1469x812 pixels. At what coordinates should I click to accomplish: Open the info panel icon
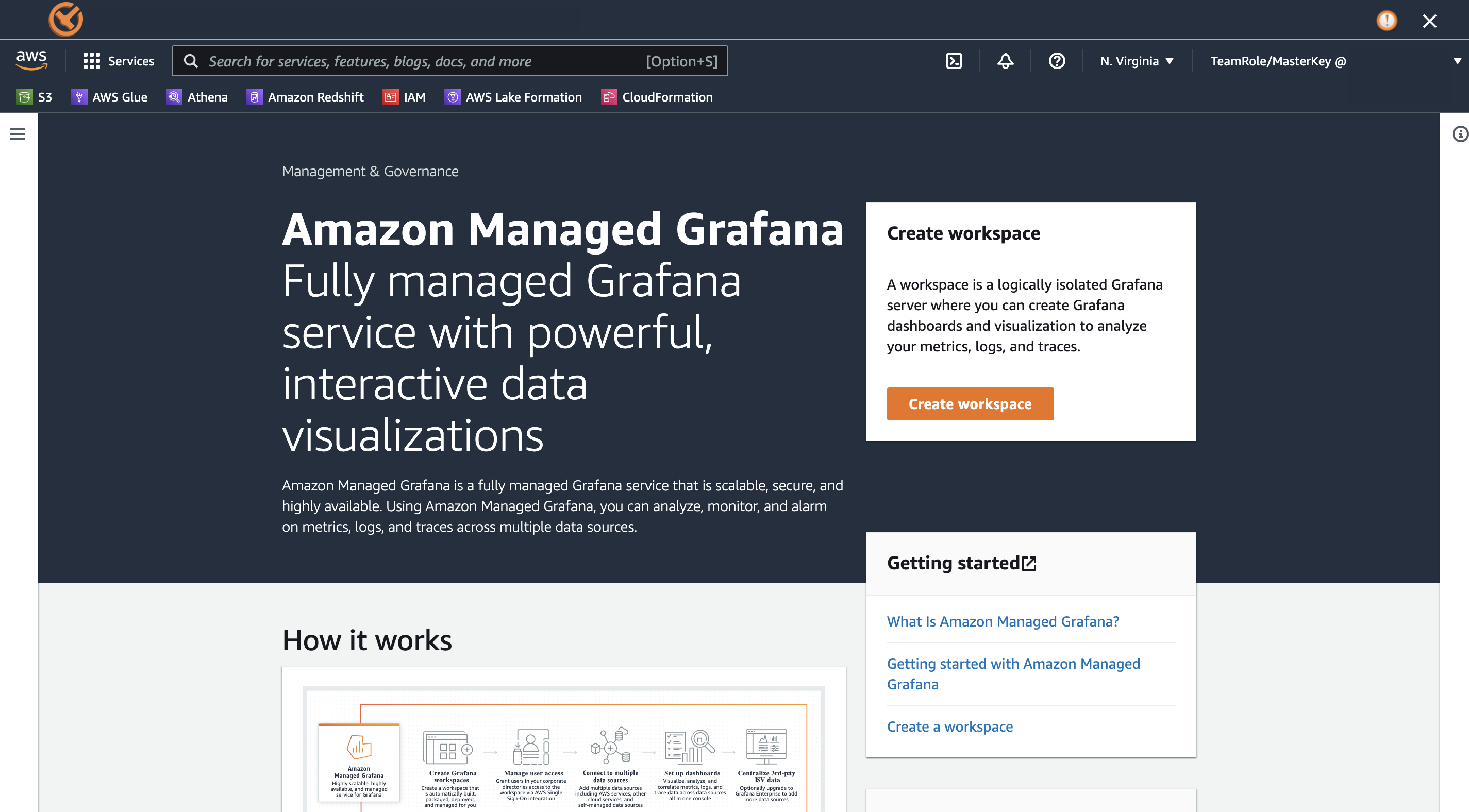(x=1459, y=134)
